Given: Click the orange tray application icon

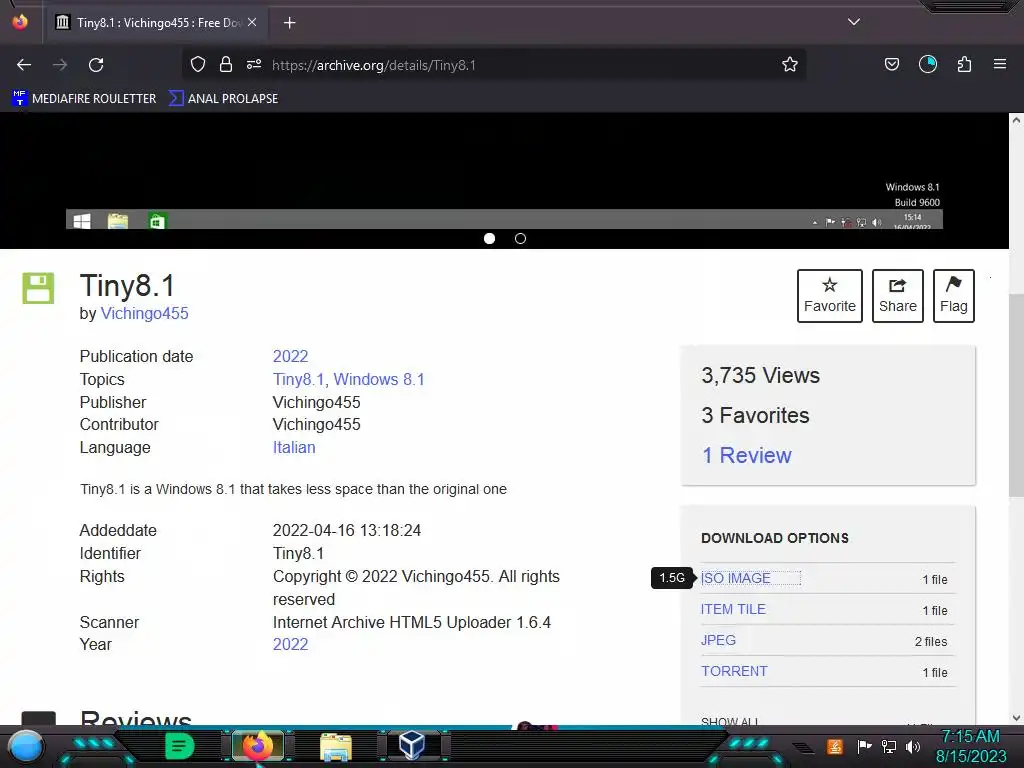Looking at the screenshot, I should [x=835, y=746].
